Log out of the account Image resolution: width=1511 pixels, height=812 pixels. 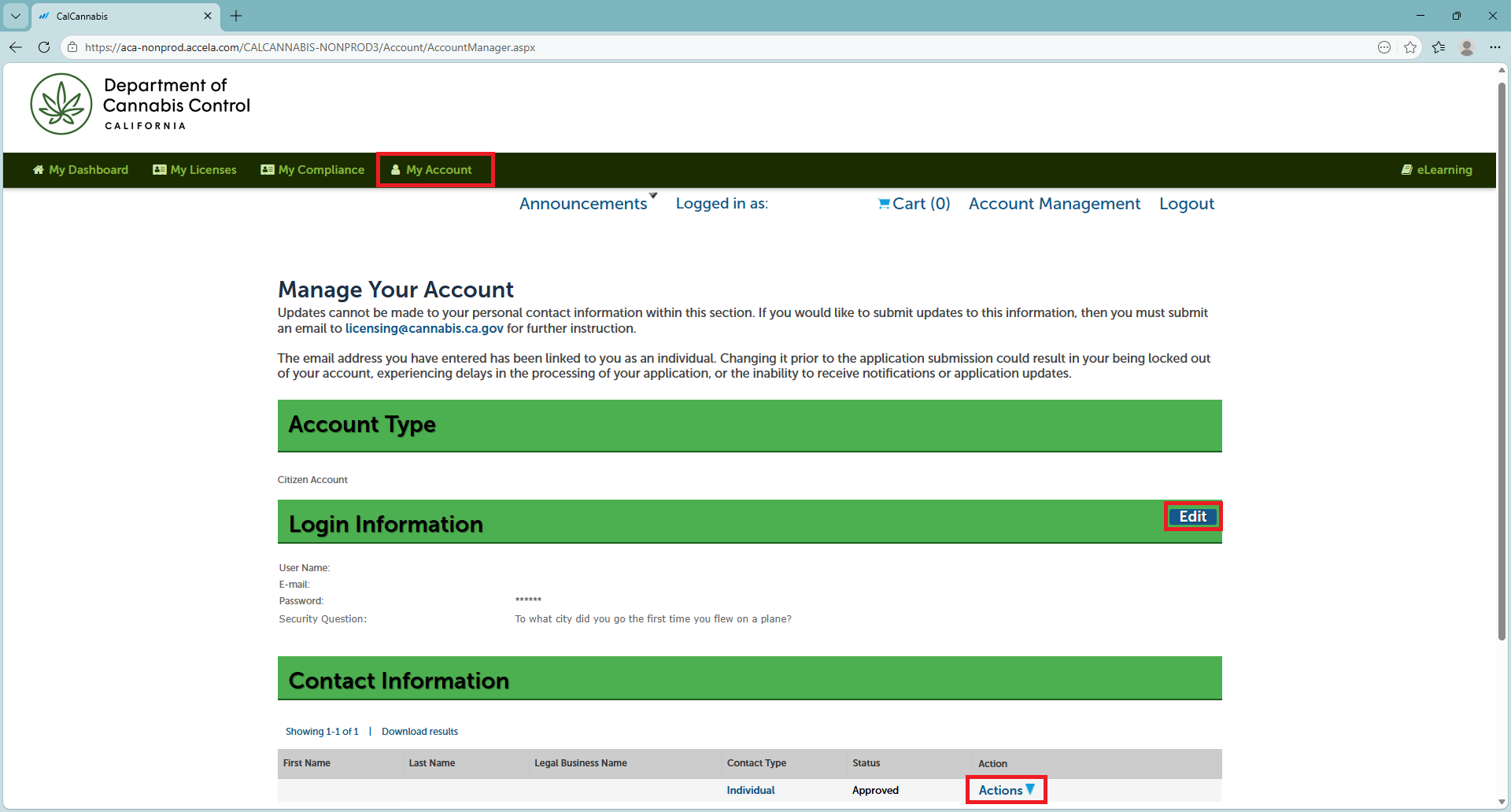(x=1187, y=204)
